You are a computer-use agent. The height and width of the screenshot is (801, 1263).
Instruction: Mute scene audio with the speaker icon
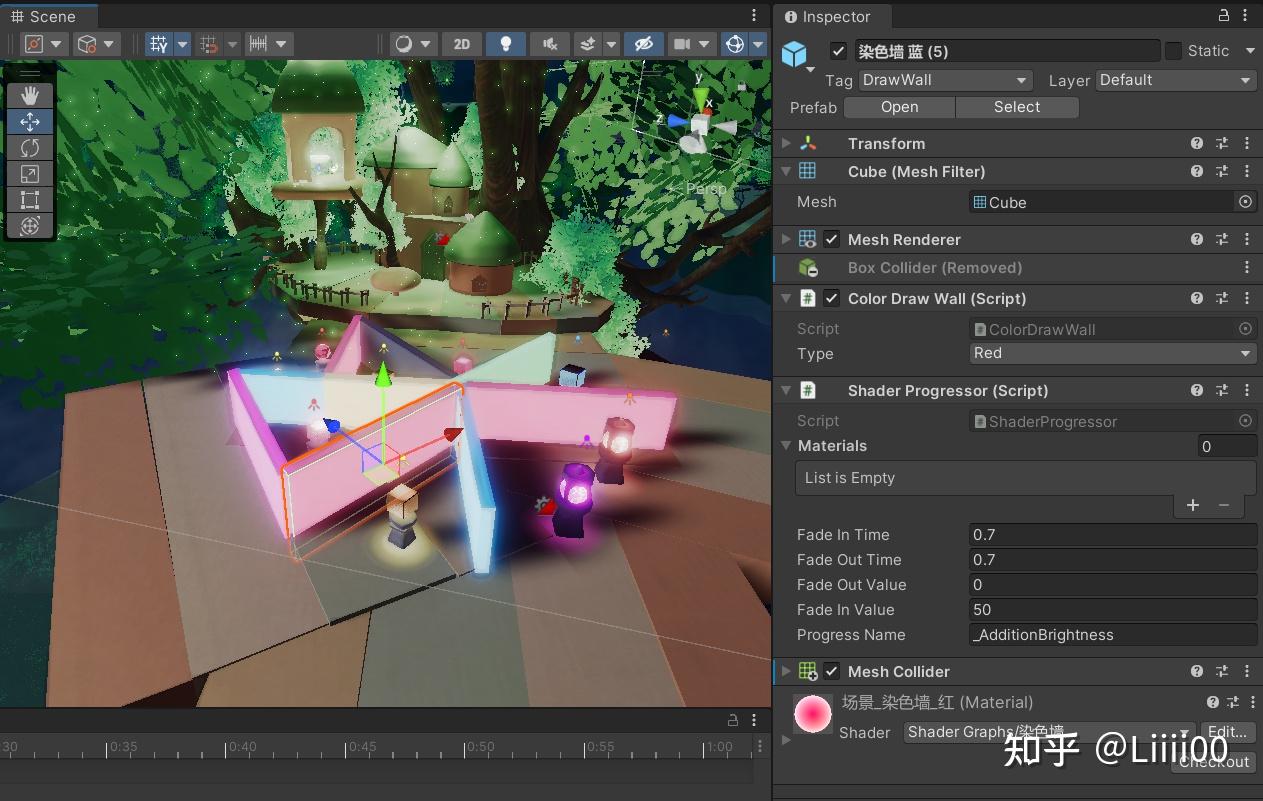coord(549,44)
